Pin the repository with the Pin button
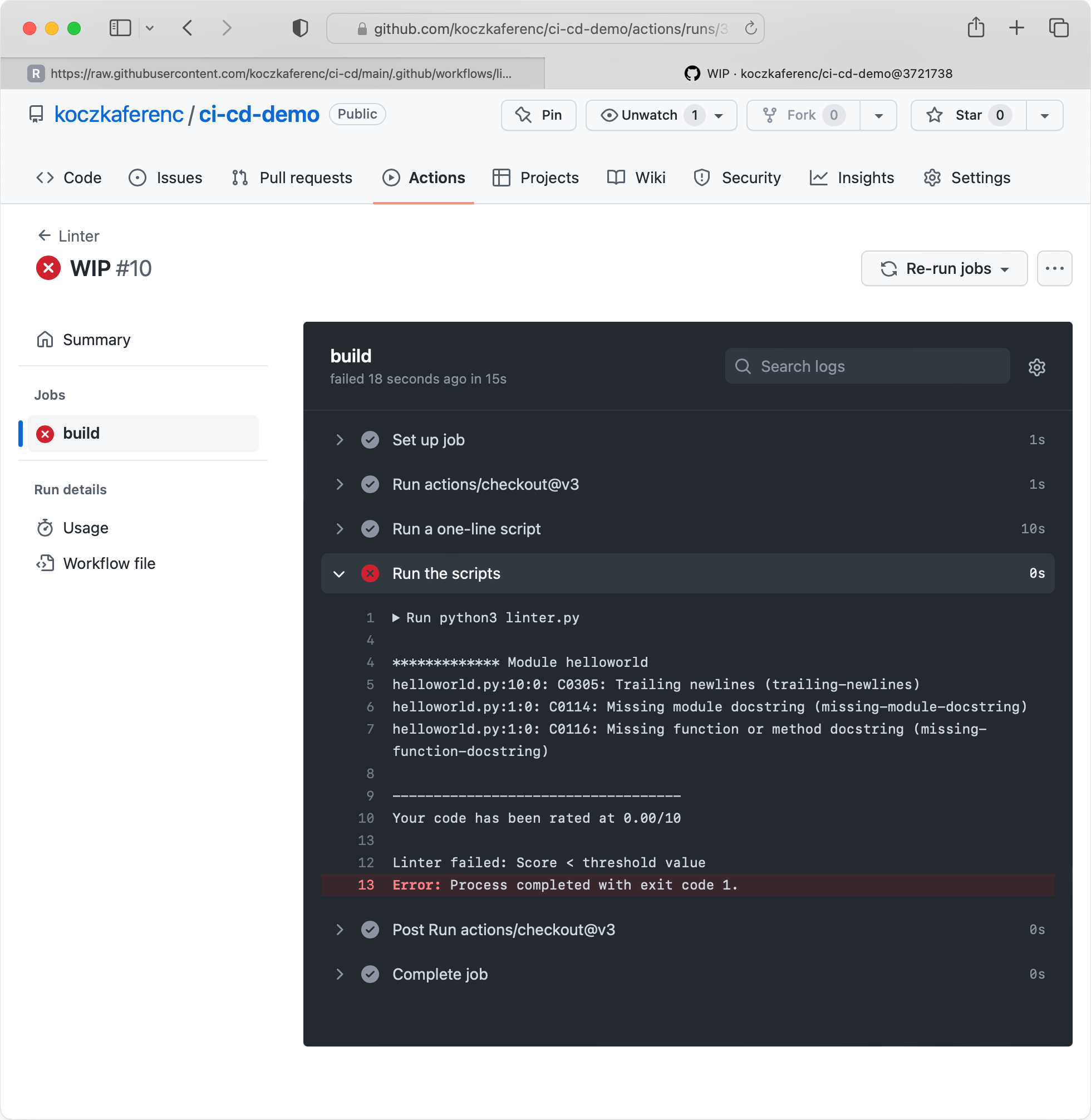This screenshot has height=1120, width=1091. click(x=539, y=115)
